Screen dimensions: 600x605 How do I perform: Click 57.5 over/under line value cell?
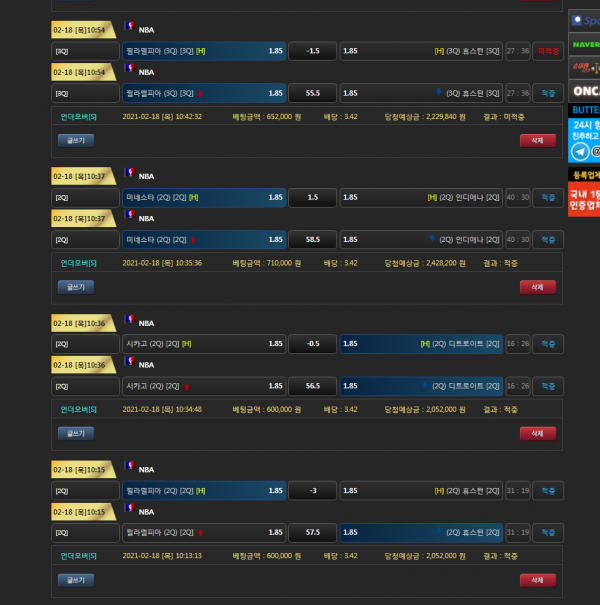pyautogui.click(x=312, y=532)
